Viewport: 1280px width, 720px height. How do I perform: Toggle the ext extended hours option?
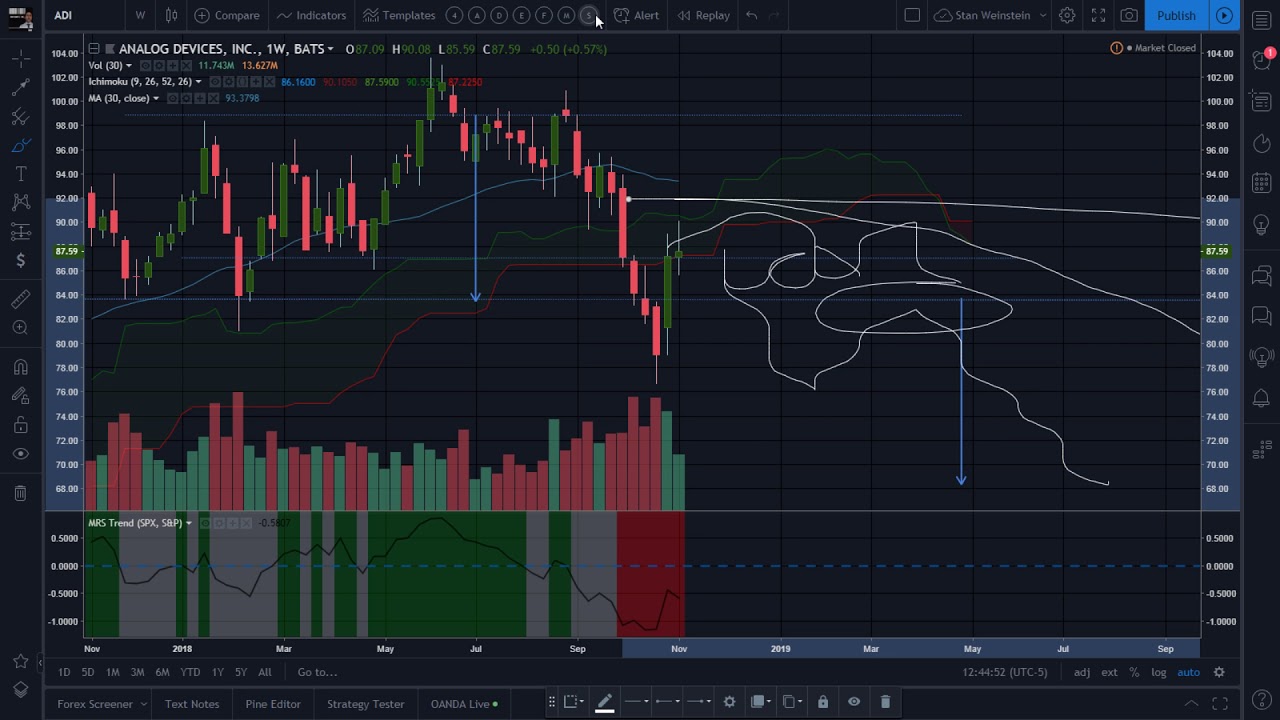[1109, 672]
